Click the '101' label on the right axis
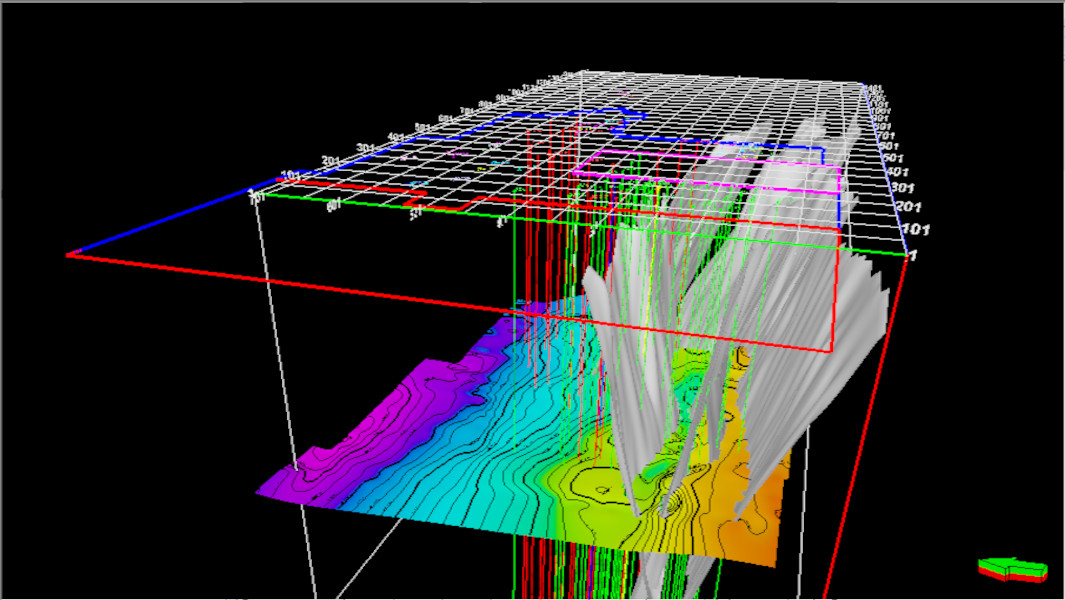1065x600 pixels. click(x=915, y=230)
